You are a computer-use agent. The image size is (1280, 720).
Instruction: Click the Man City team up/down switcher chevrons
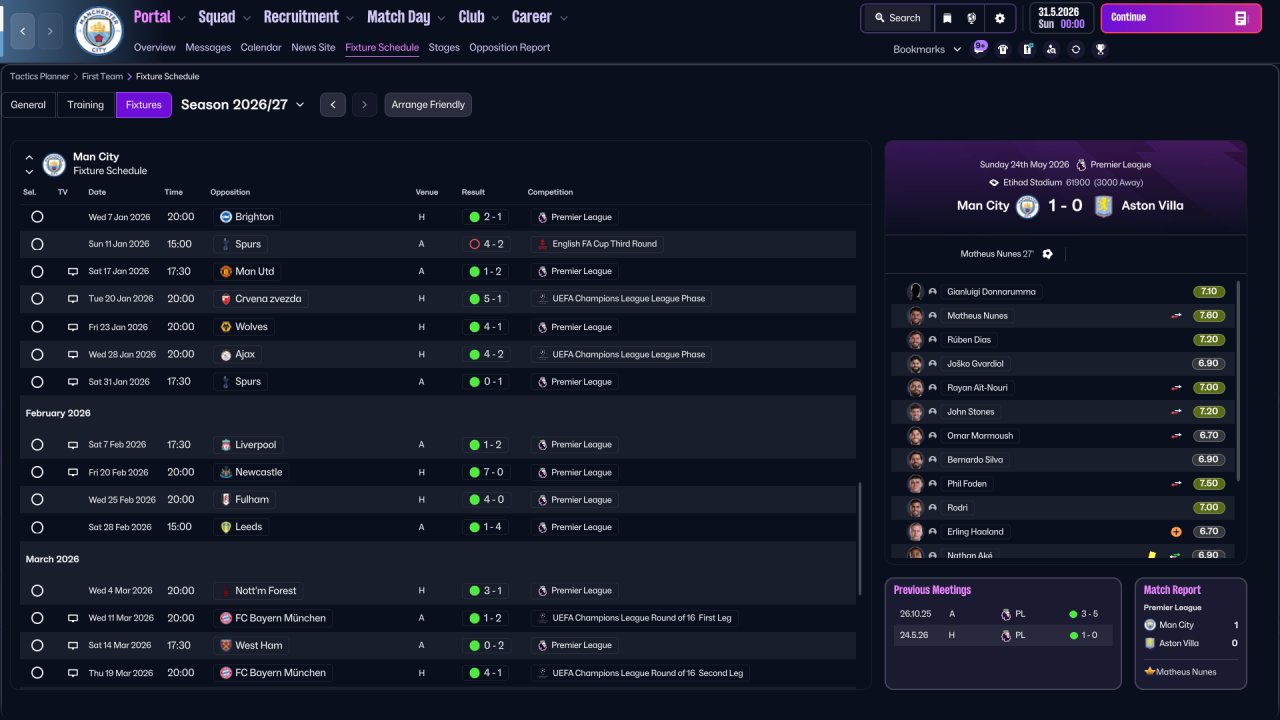[29, 164]
